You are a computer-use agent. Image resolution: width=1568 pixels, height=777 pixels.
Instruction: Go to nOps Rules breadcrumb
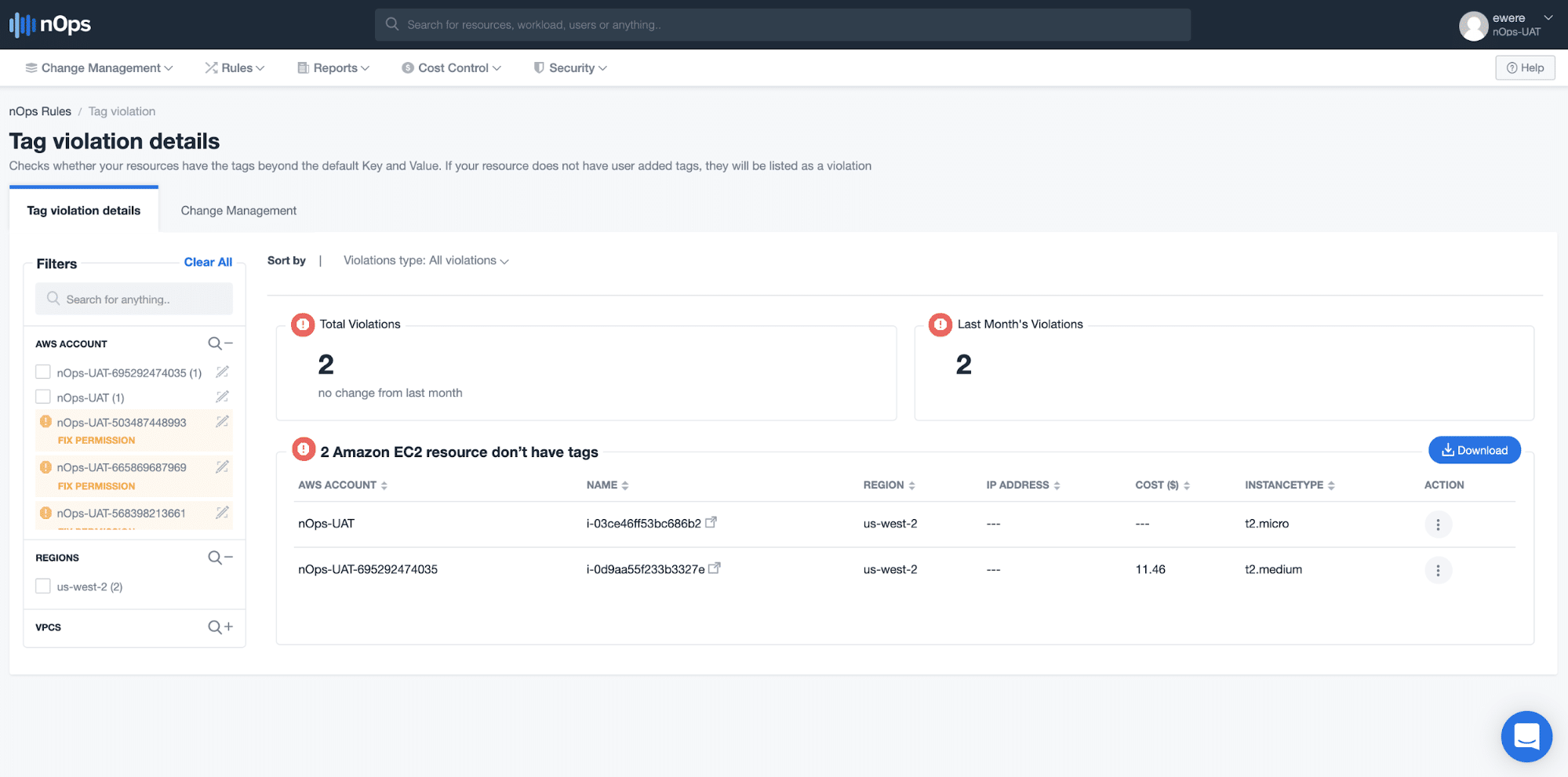[x=40, y=111]
